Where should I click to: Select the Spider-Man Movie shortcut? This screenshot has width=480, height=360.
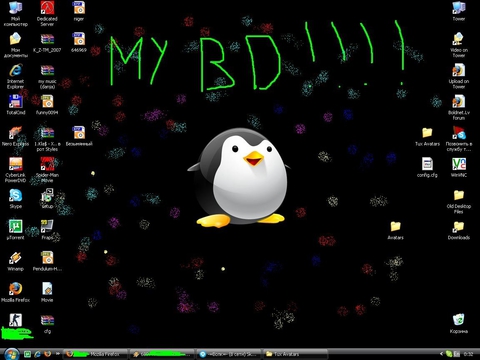coord(47,170)
